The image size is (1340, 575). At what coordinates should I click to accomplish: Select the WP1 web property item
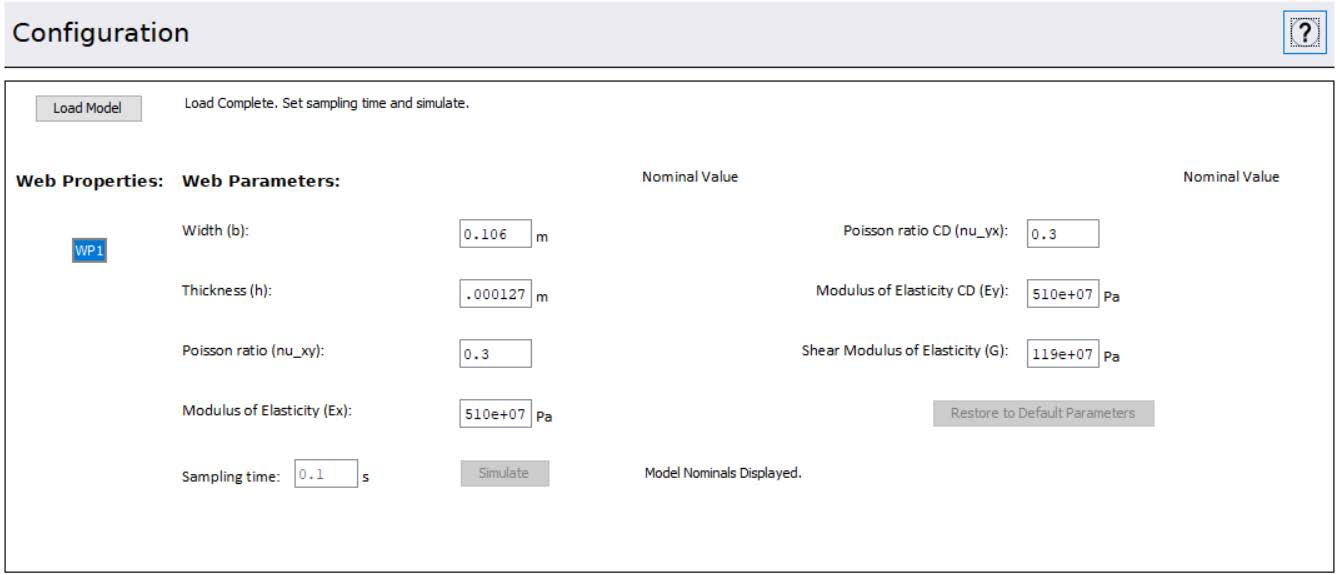(x=89, y=252)
